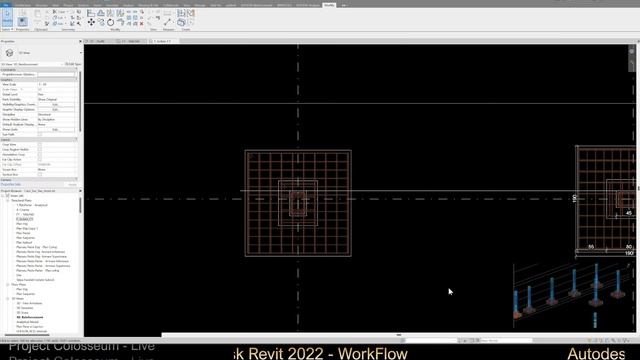Select Analytical Model in 3D Views

click(27, 322)
